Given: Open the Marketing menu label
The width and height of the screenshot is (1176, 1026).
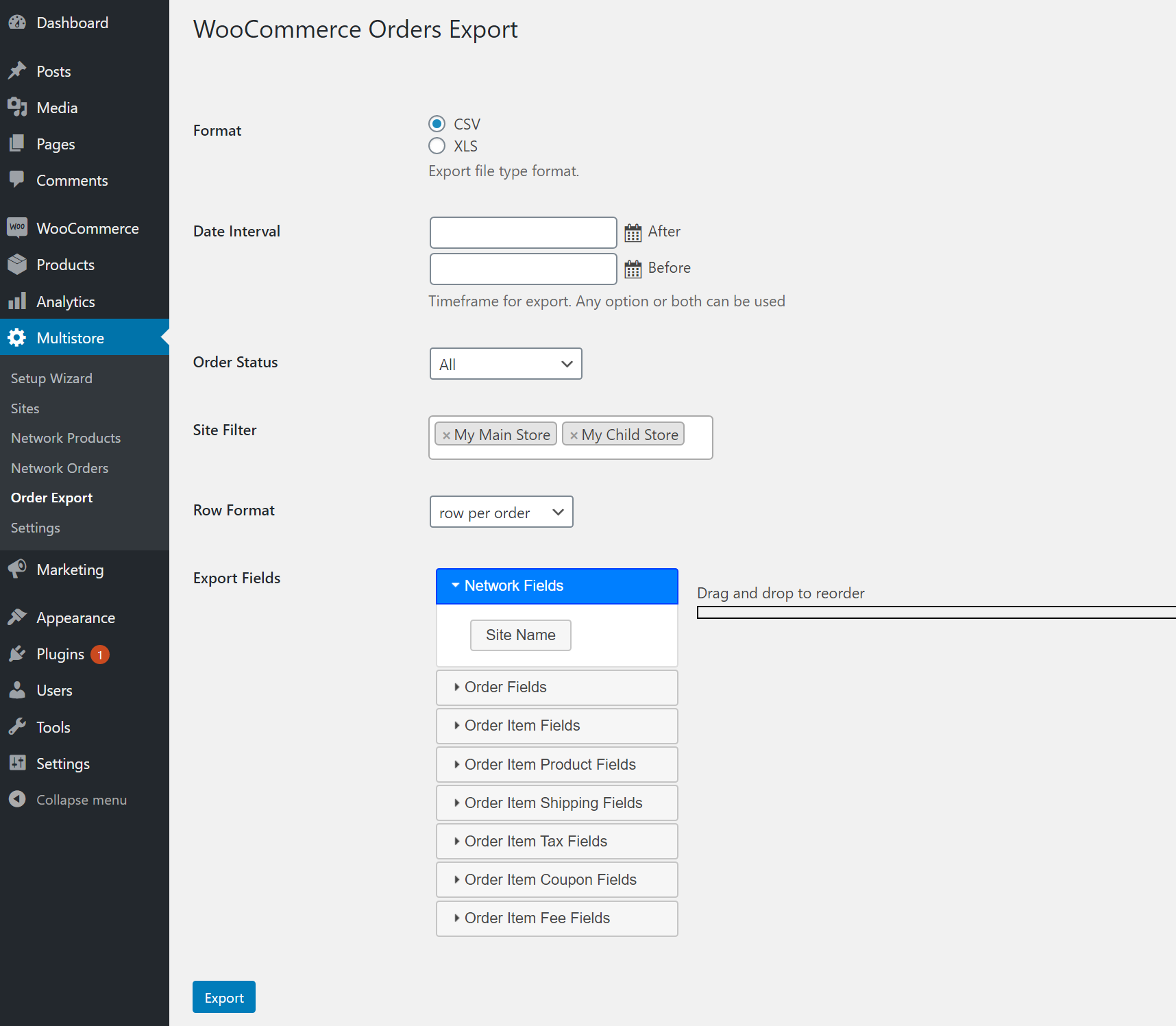Looking at the screenshot, I should (x=70, y=570).
